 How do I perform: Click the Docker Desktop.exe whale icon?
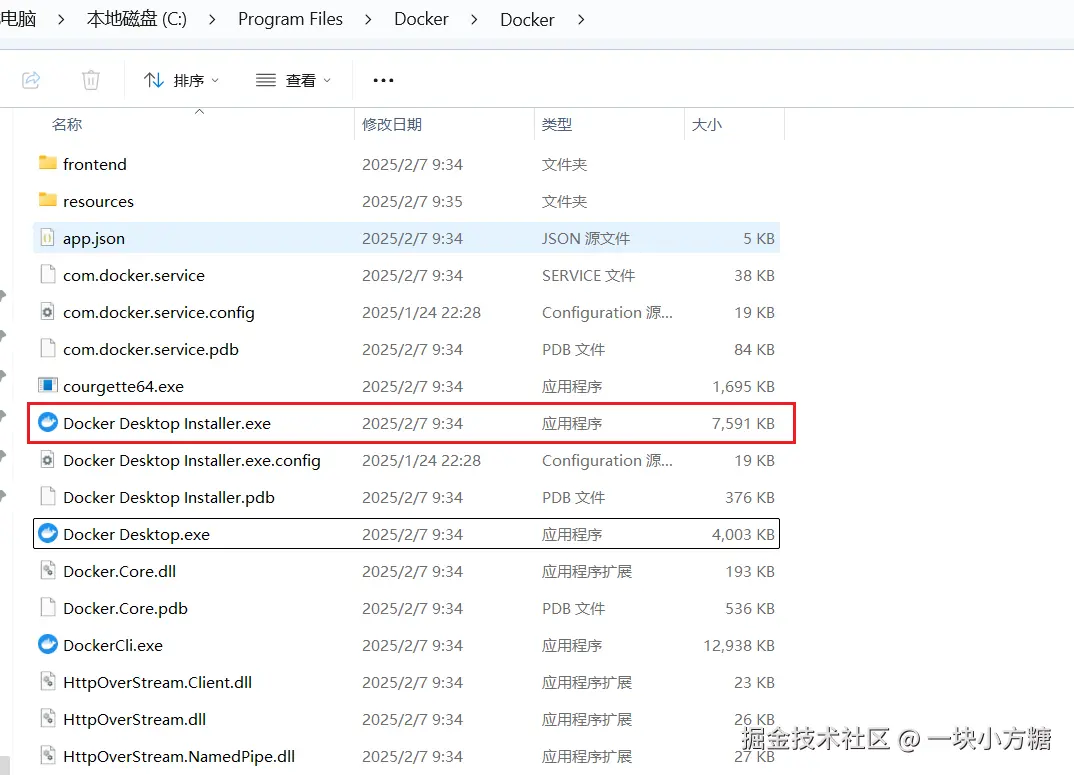[47, 534]
